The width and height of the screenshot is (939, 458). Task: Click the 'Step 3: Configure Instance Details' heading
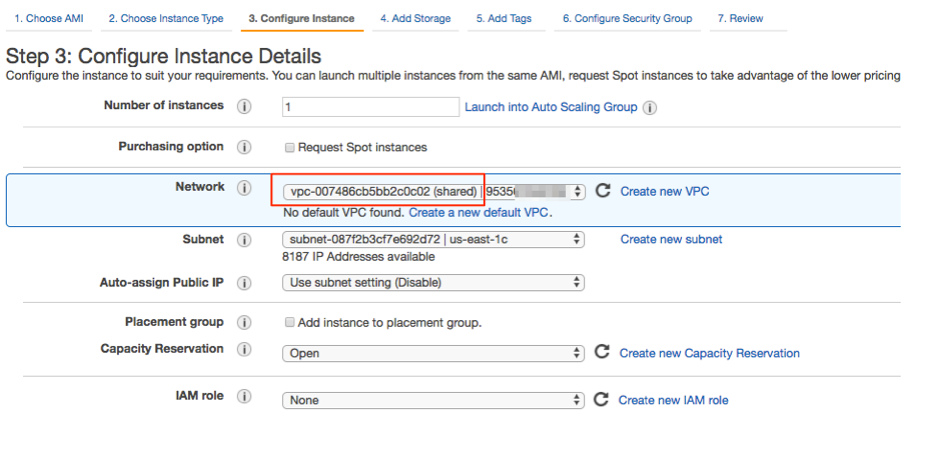[x=163, y=56]
